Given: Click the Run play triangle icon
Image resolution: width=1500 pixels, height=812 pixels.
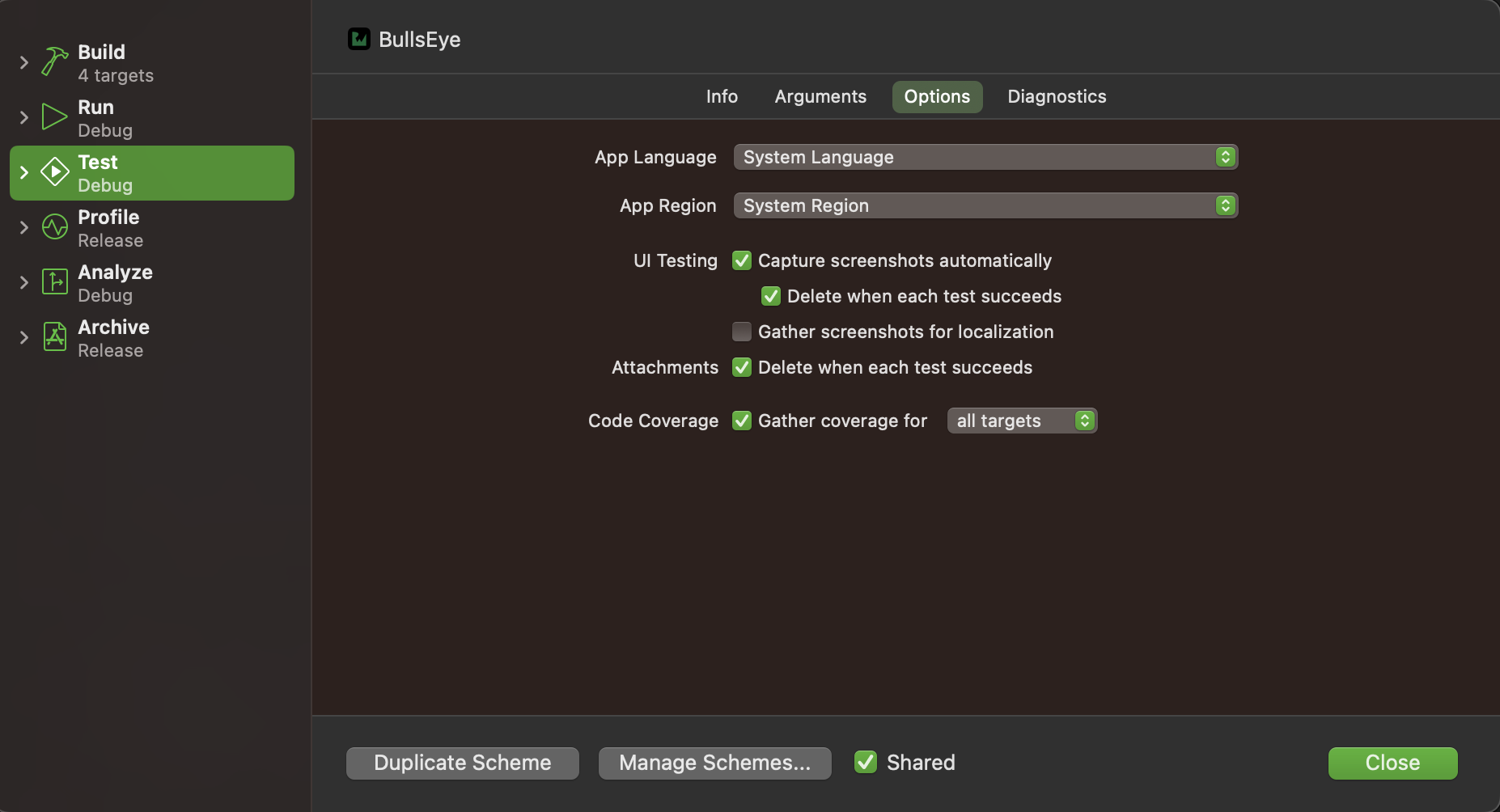Looking at the screenshot, I should (54, 117).
